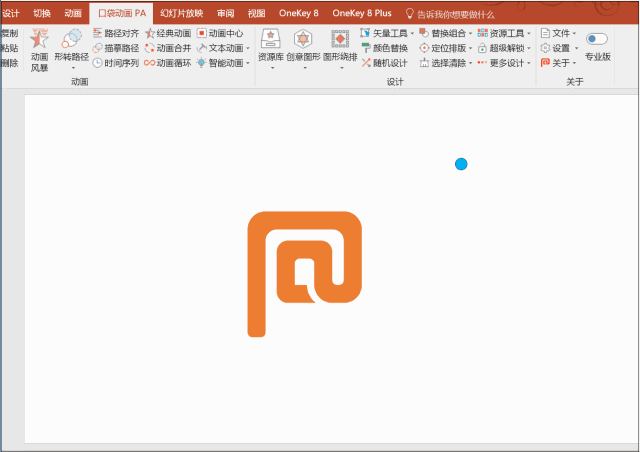
Task: Select the 路径对齐 path align tool
Action: coord(116,33)
